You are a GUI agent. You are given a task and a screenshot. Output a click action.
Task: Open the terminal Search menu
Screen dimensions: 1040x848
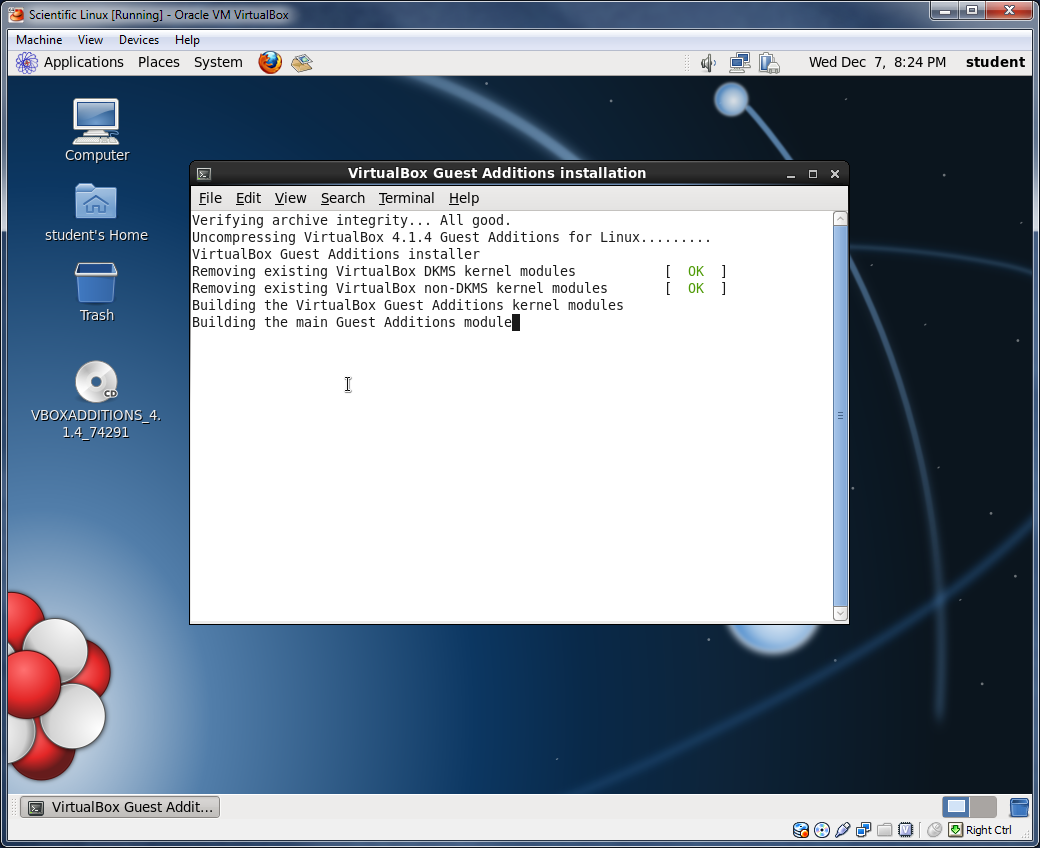click(x=343, y=198)
